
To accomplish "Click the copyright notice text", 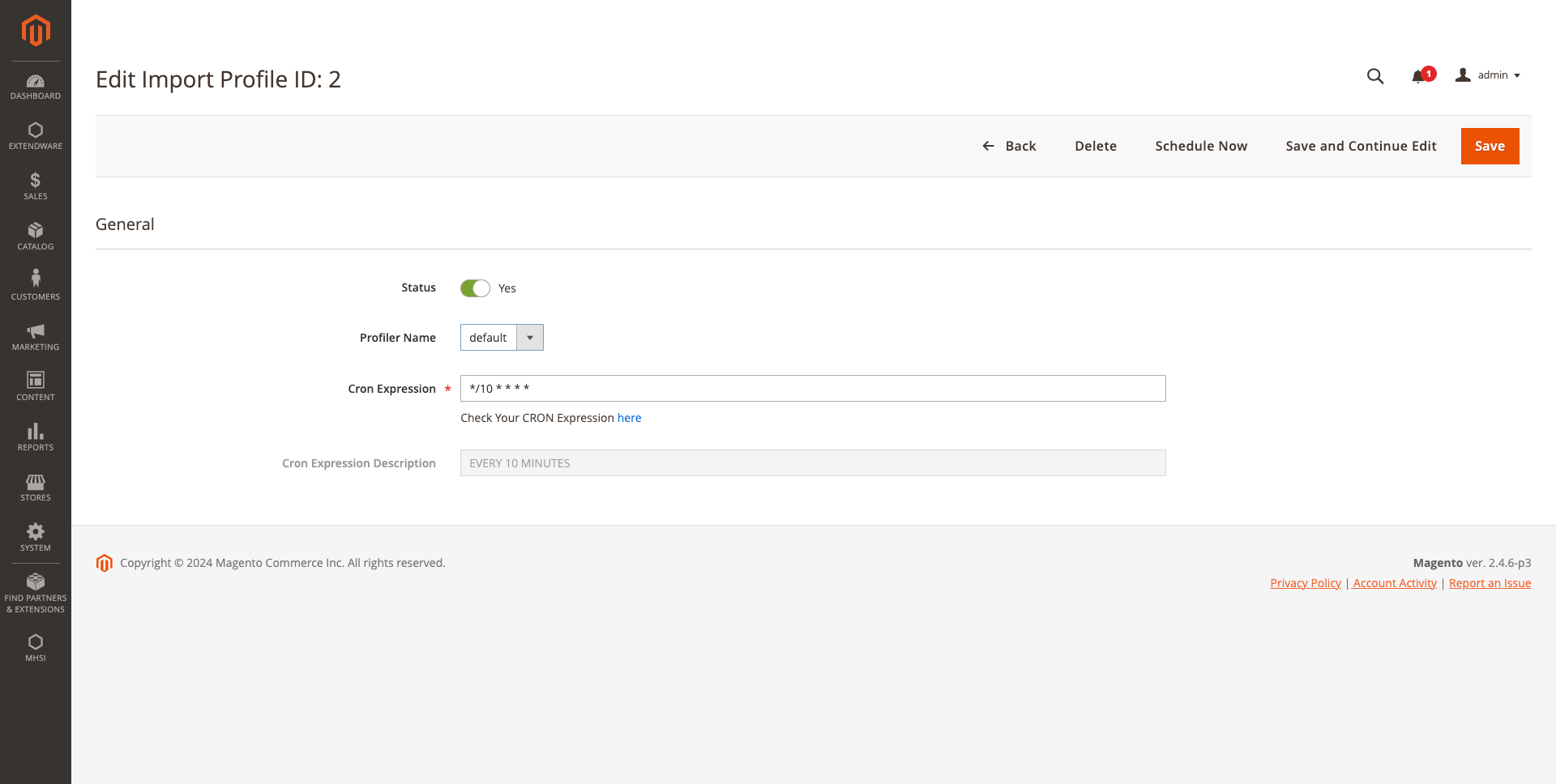I will (x=283, y=563).
